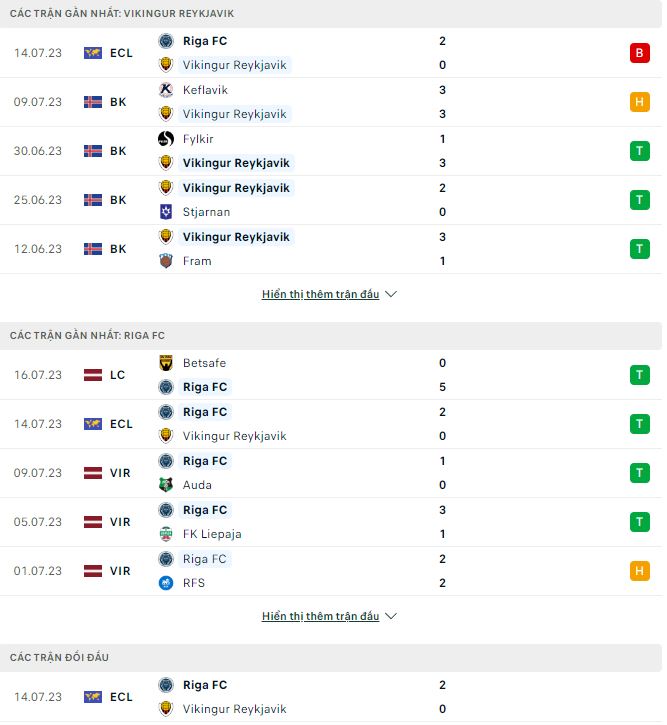Click the Keflavik club logo
This screenshot has height=725, width=667.
(166, 90)
